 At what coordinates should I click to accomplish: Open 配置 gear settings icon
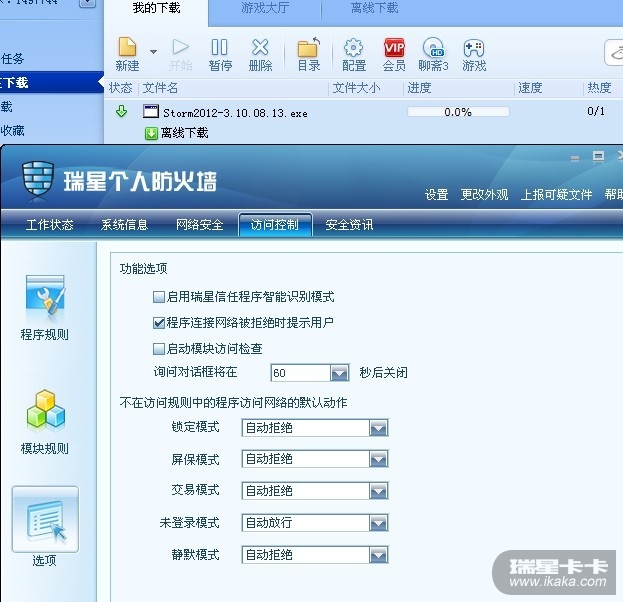pos(353,48)
